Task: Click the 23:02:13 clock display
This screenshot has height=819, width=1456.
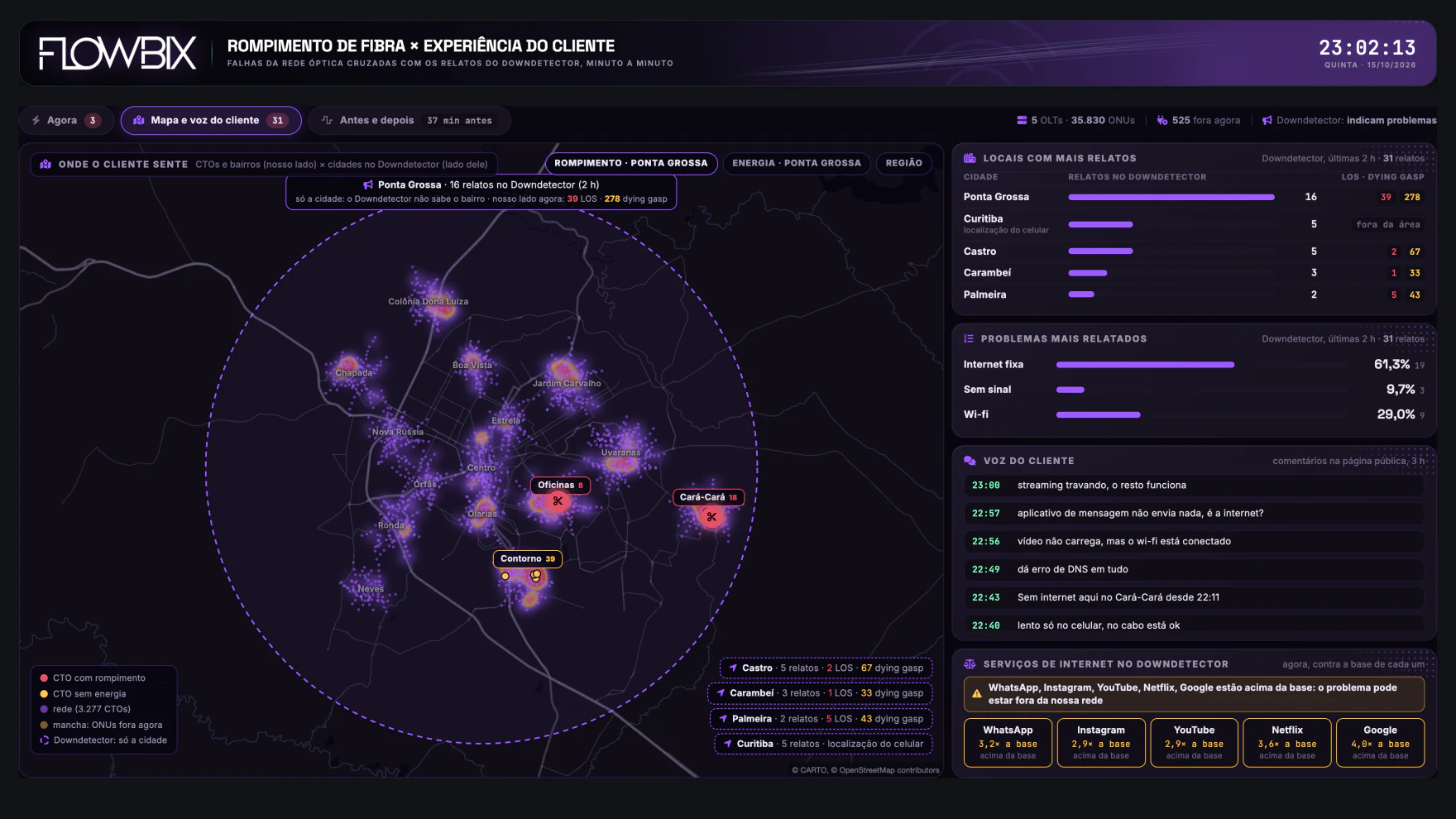Action: tap(1367, 48)
